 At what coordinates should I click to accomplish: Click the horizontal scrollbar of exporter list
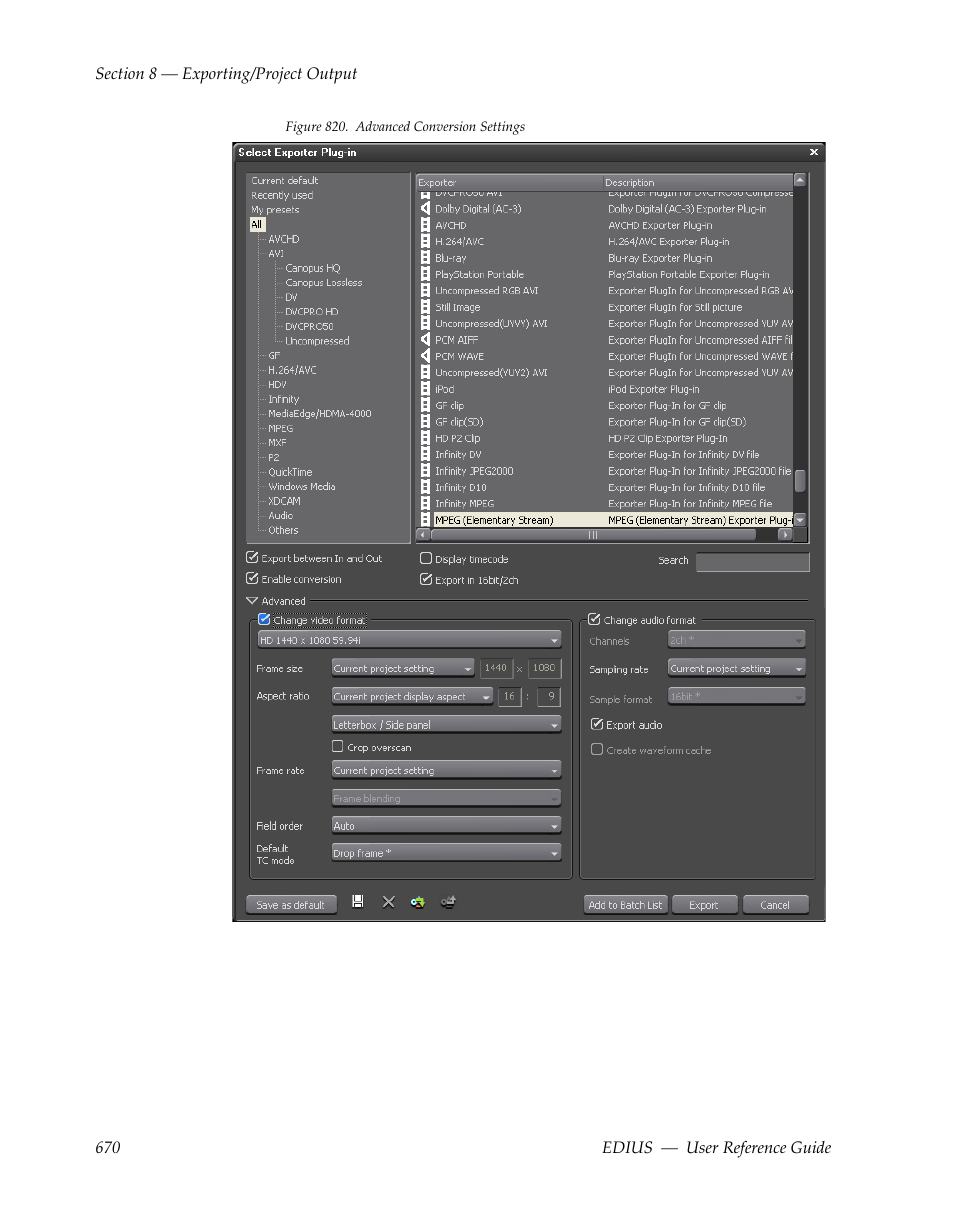592,535
